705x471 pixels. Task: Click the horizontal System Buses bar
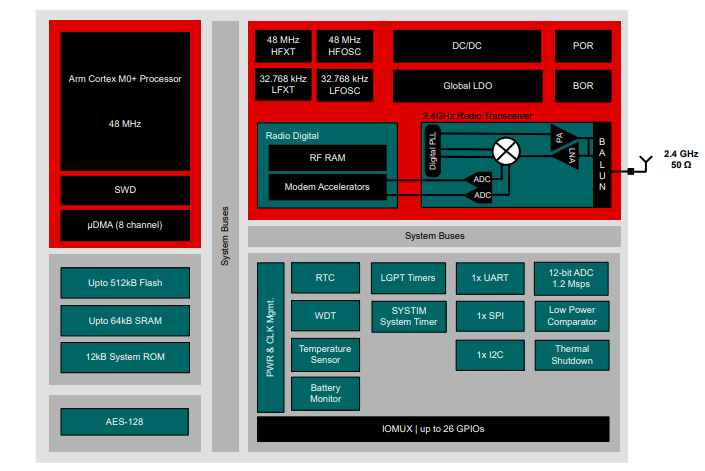tap(434, 236)
